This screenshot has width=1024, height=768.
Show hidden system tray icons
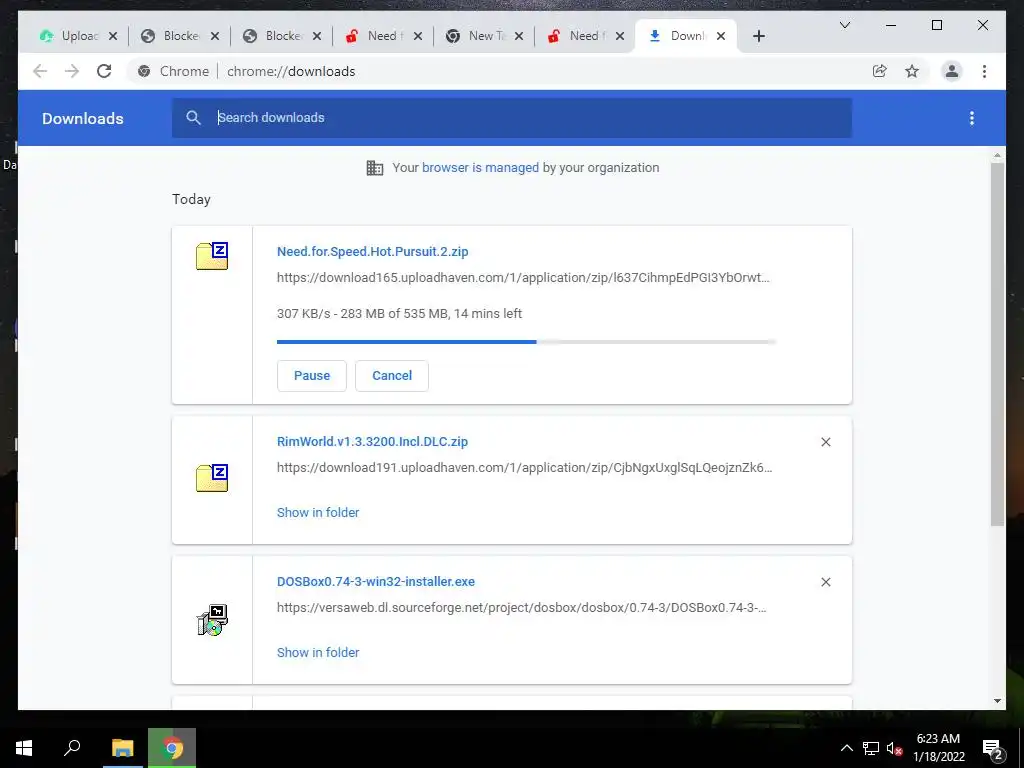[x=846, y=748]
